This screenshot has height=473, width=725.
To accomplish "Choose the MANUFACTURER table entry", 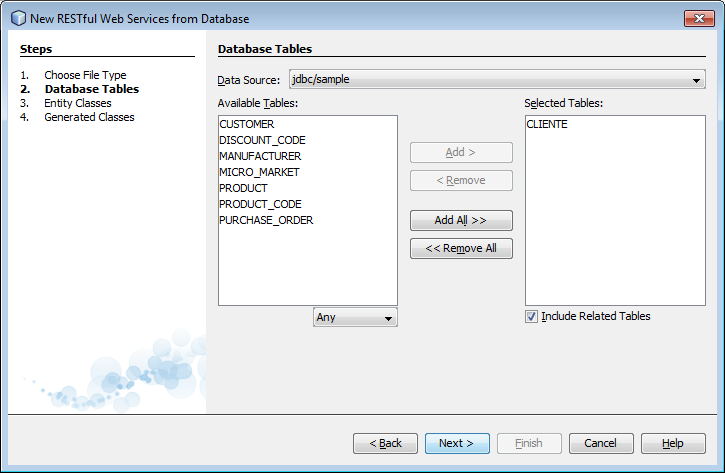I will (x=260, y=156).
